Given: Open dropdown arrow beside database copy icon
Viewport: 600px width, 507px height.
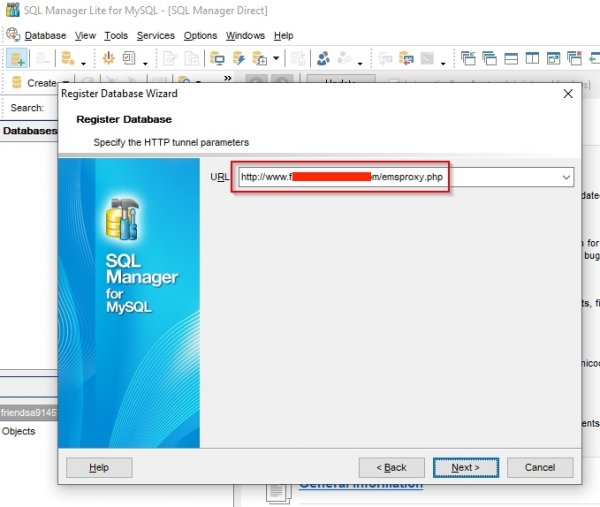Looking at the screenshot, I should click(276, 59).
